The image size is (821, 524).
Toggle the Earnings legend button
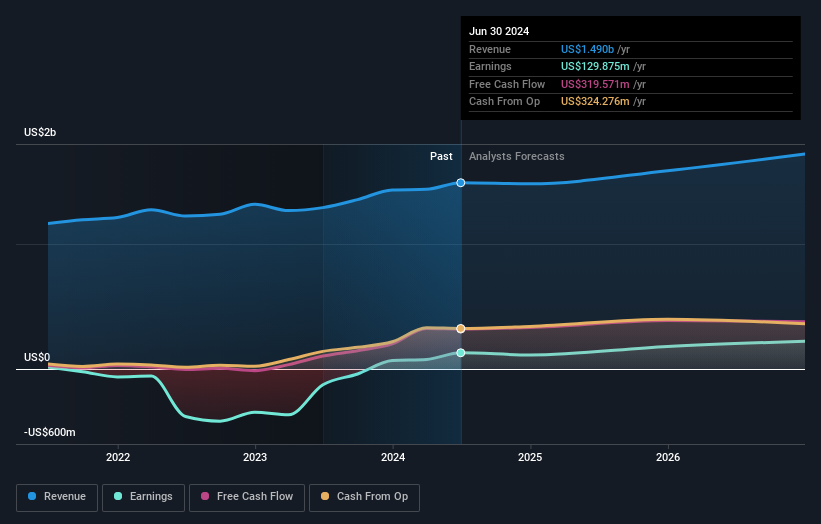(x=143, y=497)
